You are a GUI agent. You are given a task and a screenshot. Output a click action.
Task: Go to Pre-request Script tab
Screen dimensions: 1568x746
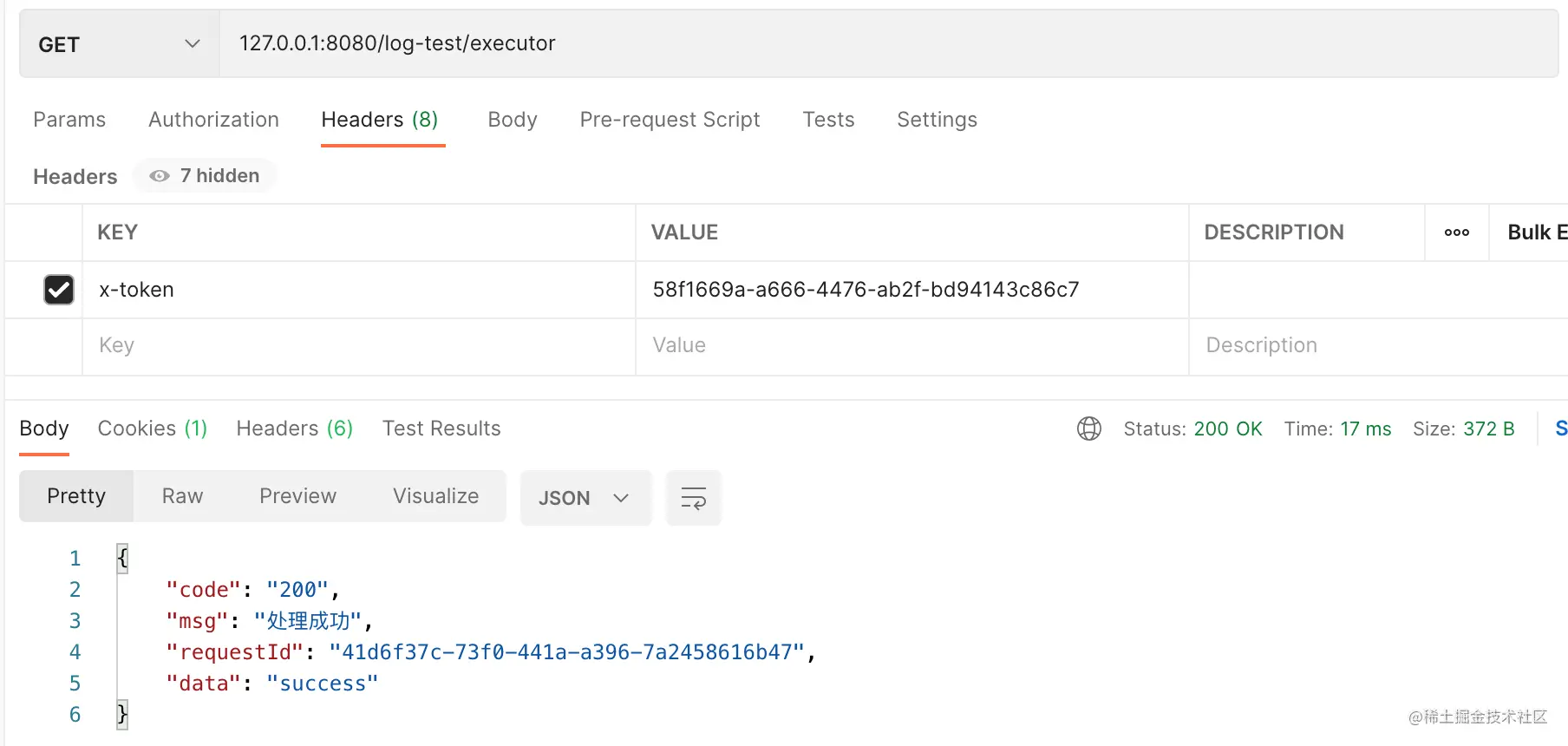click(x=670, y=120)
